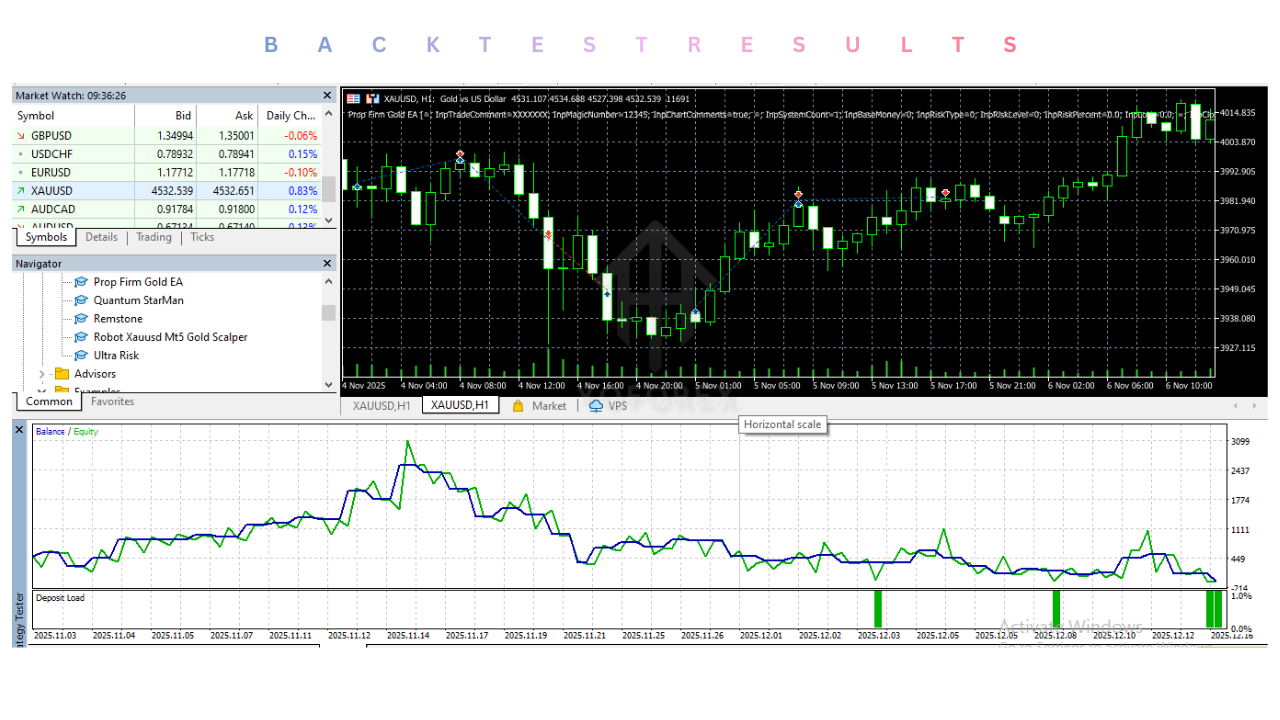This screenshot has height=720, width=1280.
Task: Select the active XAUUSD,H1 chart tab
Action: [460, 405]
